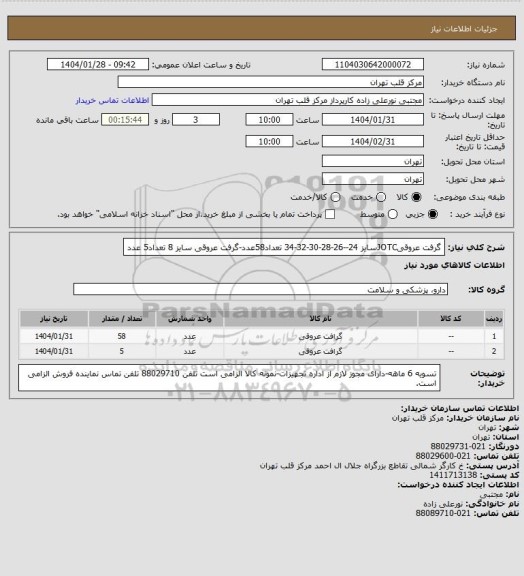This screenshot has height=576, width=524.
Task: Click the remaining days field showing 3
Action: coord(196,120)
